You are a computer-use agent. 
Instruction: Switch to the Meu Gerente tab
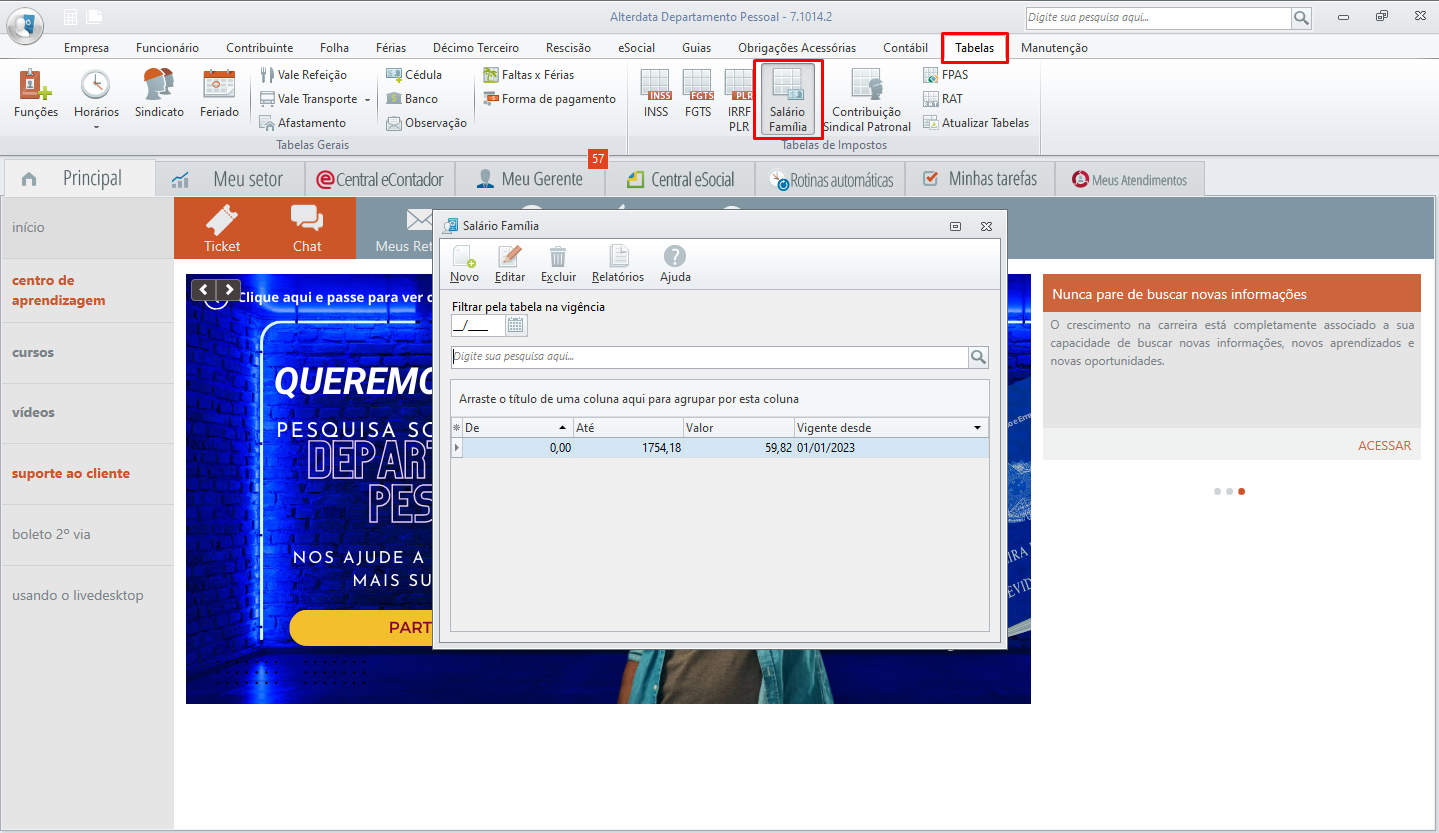(530, 180)
